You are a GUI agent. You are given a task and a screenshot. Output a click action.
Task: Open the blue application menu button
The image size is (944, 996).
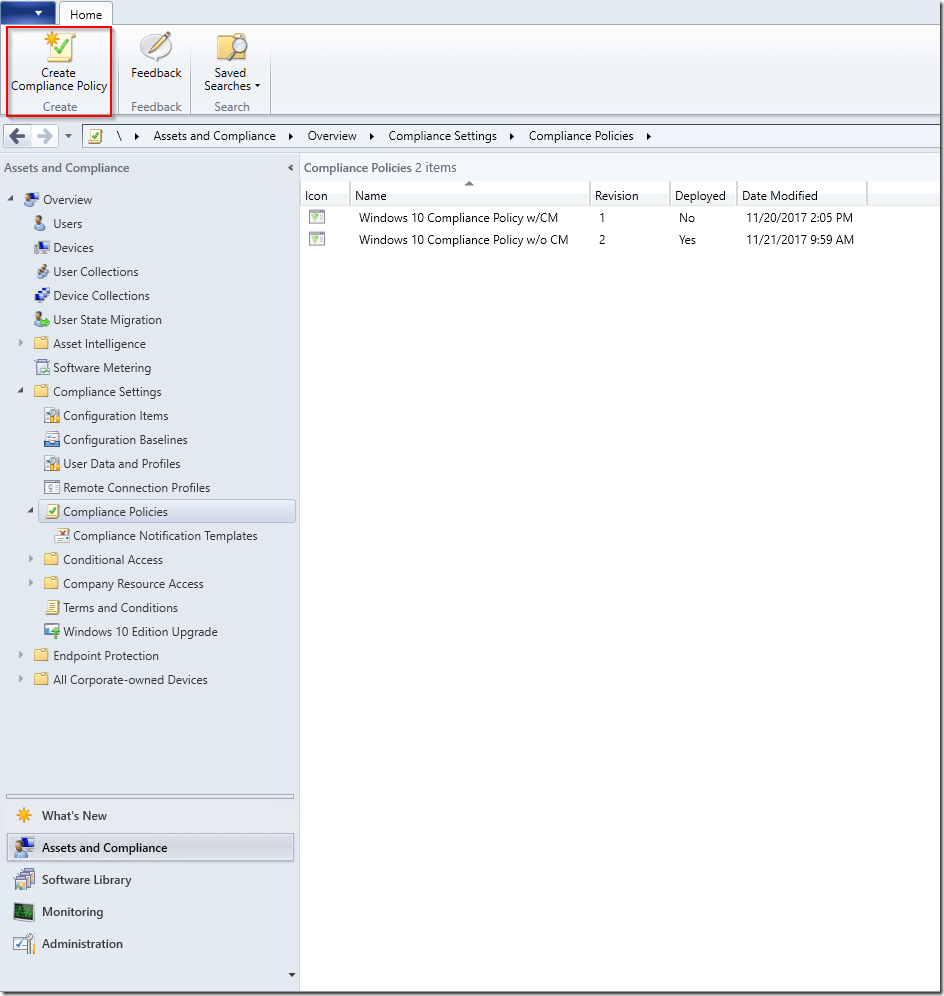coord(29,13)
